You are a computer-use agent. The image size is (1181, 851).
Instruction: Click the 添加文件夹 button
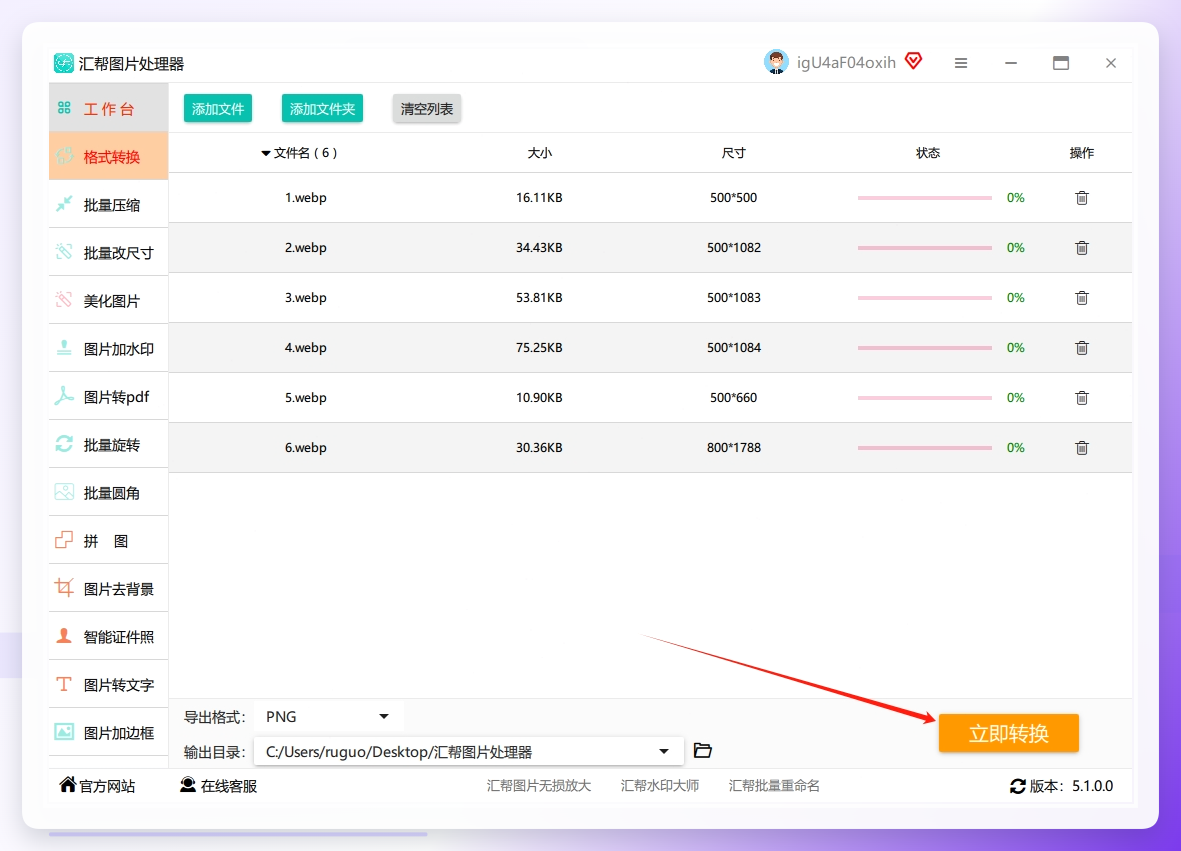[322, 108]
